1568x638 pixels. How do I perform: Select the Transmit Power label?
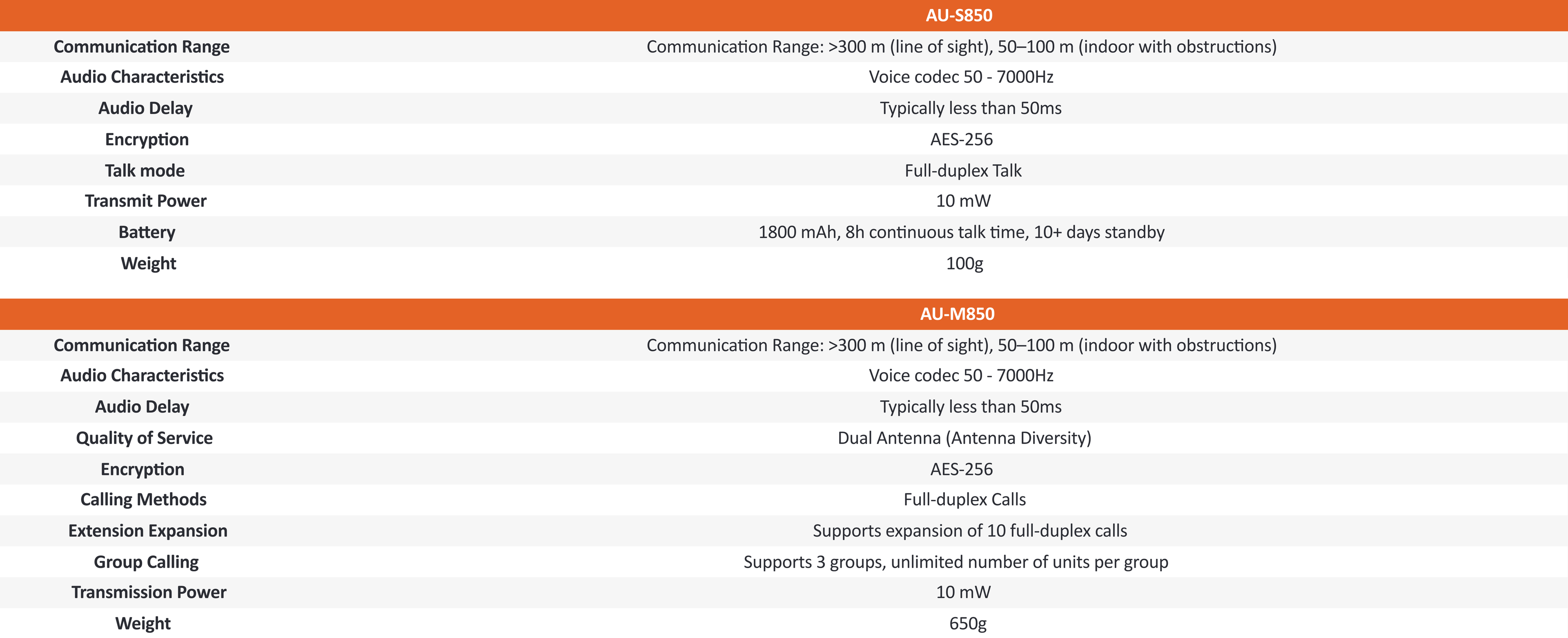(145, 201)
